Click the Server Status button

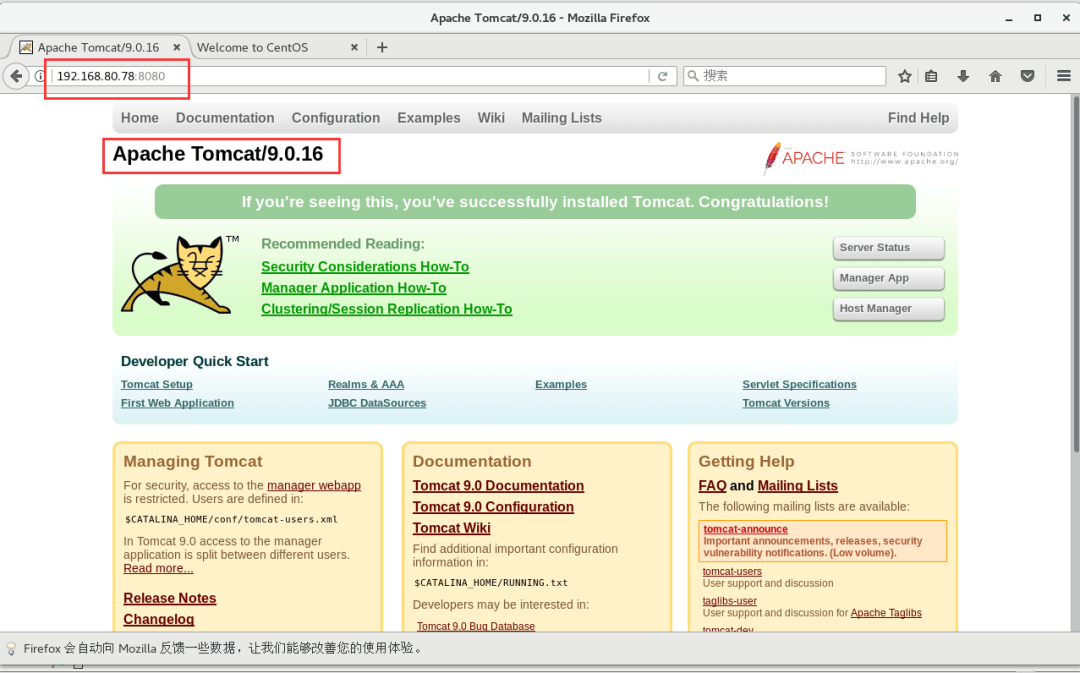[889, 248]
